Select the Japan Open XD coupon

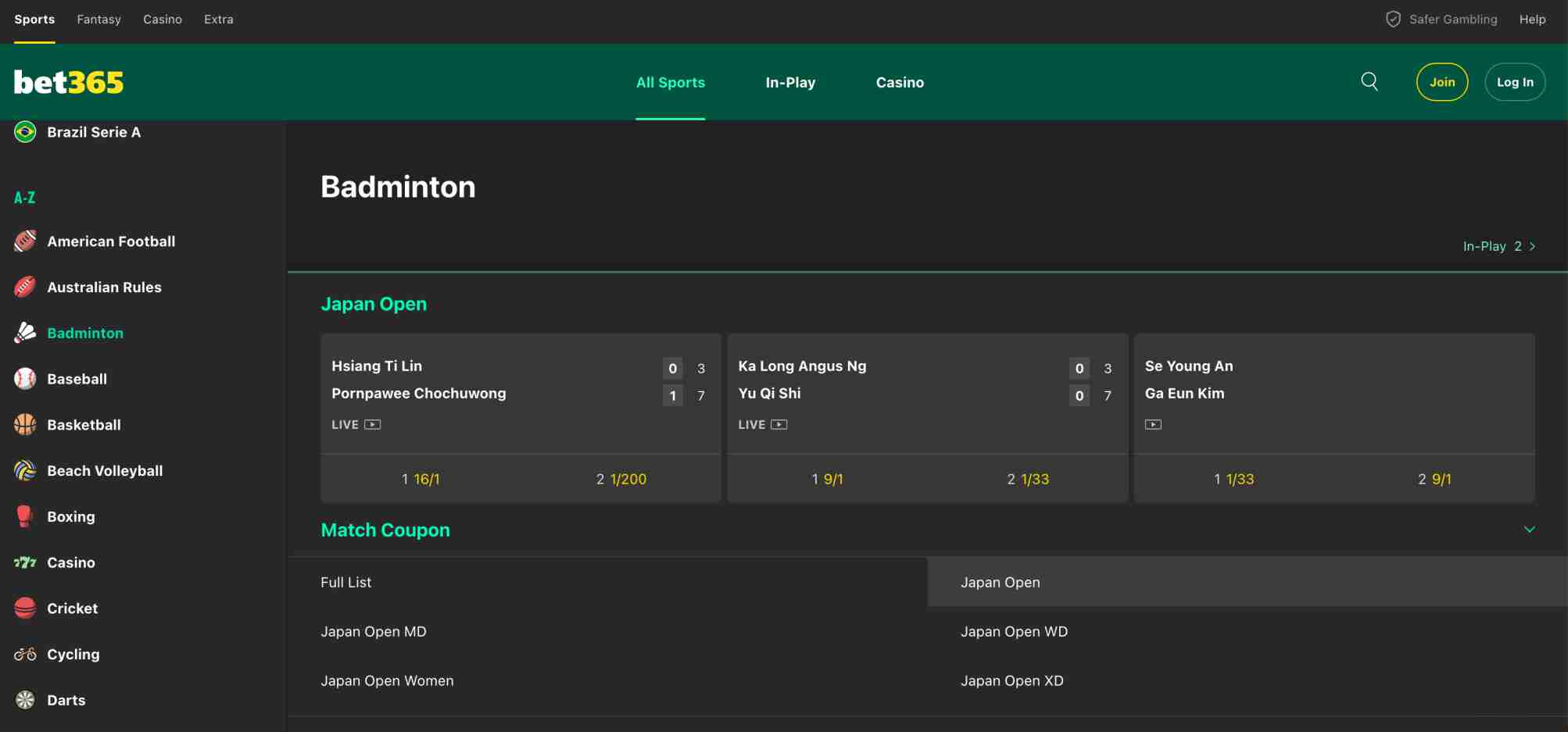(x=1248, y=680)
